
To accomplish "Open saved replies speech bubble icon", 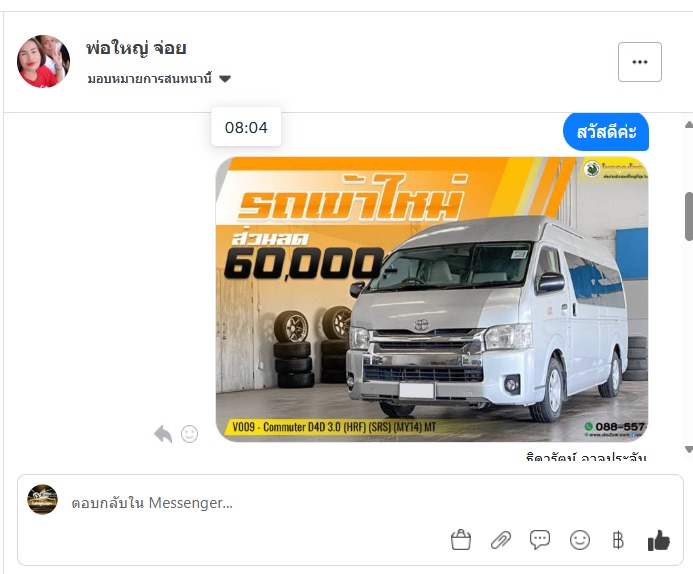I will point(540,540).
